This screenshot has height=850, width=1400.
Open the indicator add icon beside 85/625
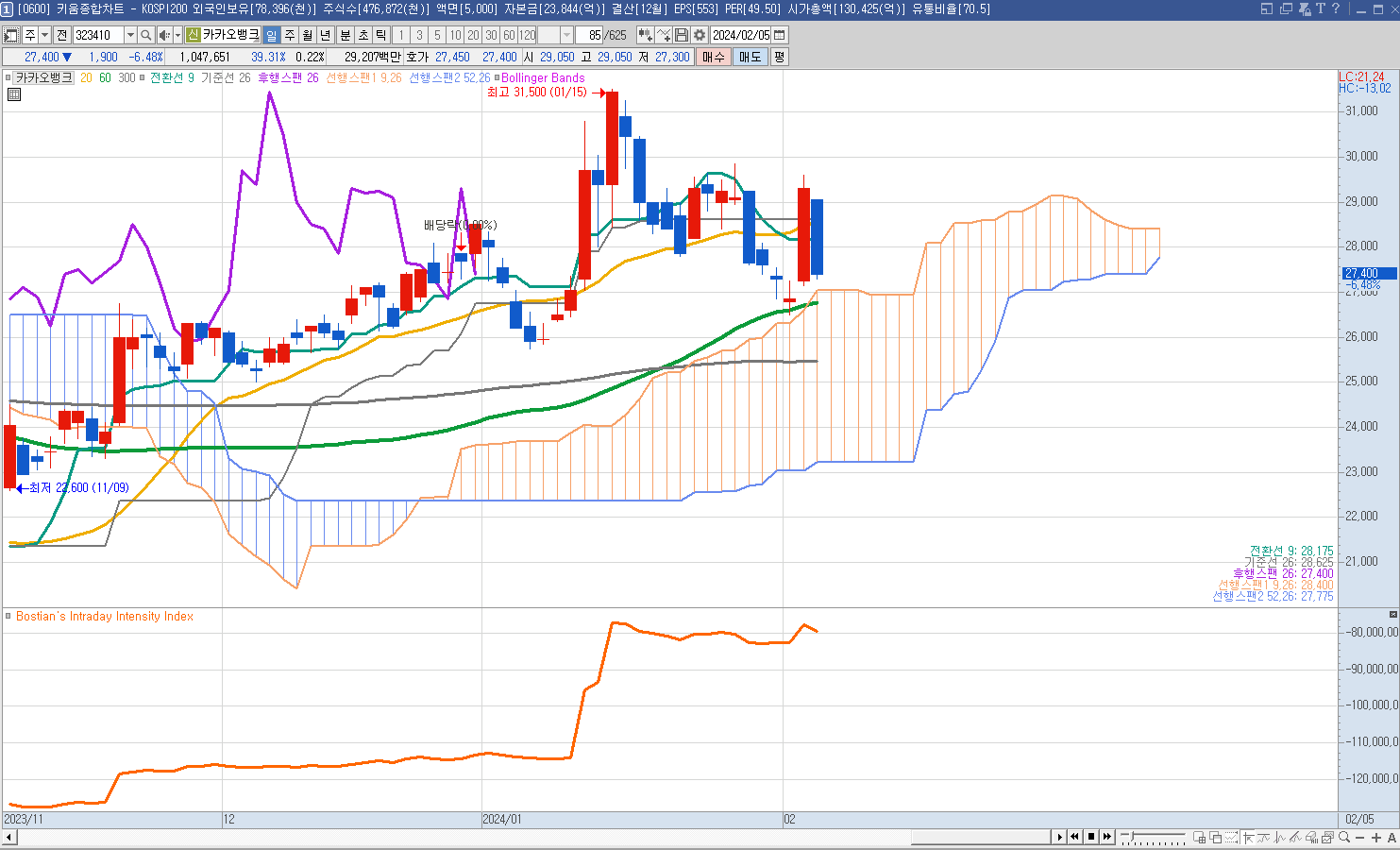[645, 35]
